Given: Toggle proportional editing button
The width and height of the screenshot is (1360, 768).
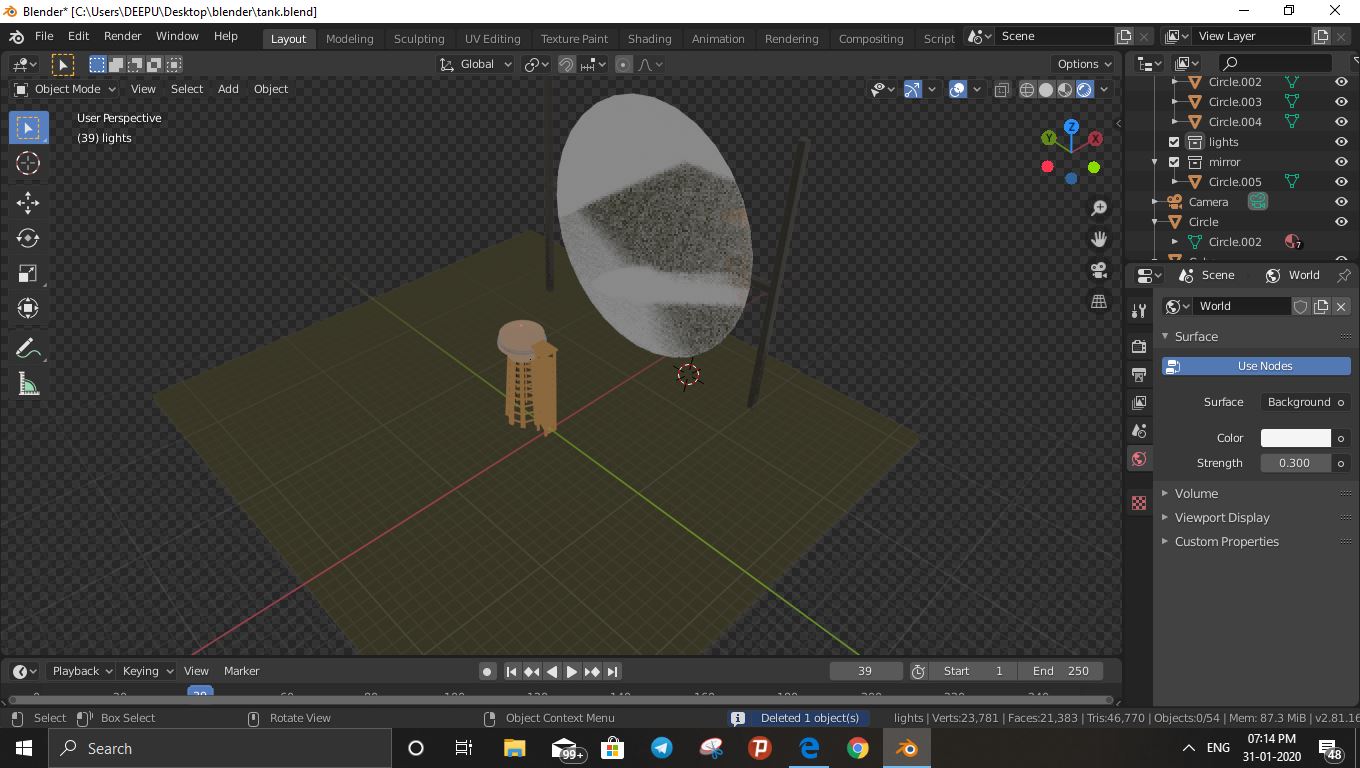Looking at the screenshot, I should 624,64.
